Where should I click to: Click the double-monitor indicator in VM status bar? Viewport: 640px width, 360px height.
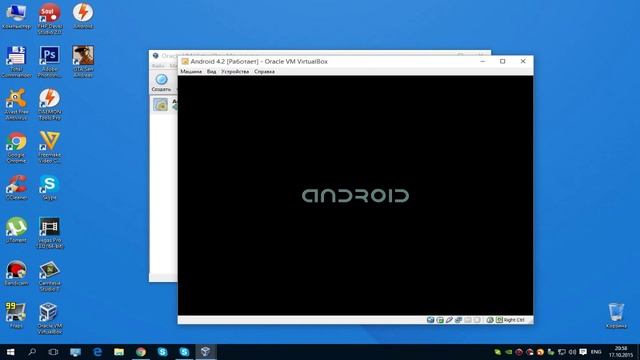coord(458,320)
